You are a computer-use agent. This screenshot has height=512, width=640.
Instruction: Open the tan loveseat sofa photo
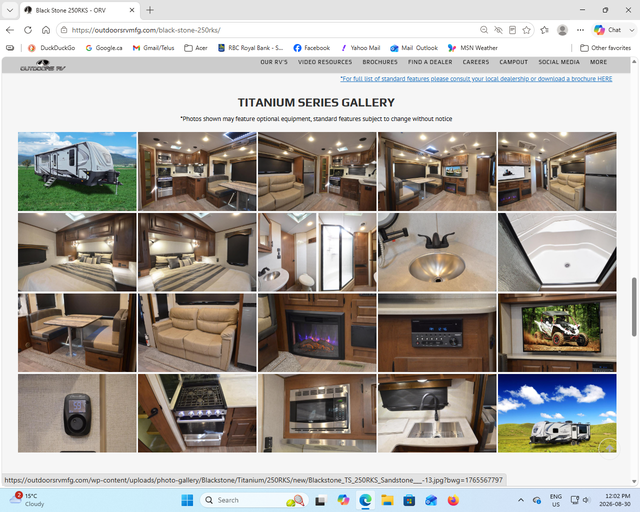coord(197,332)
